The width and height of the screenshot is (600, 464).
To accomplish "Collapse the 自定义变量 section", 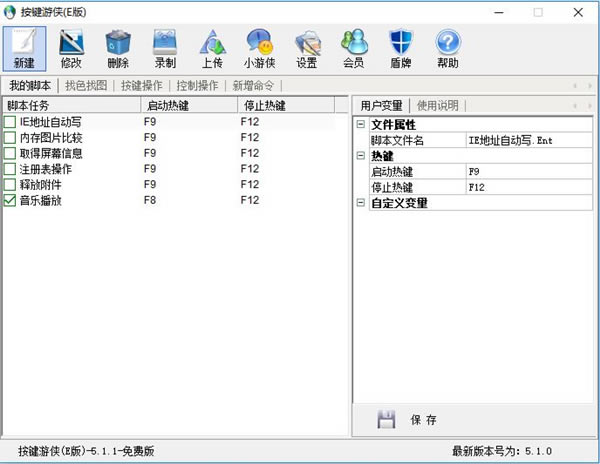I will click(361, 203).
